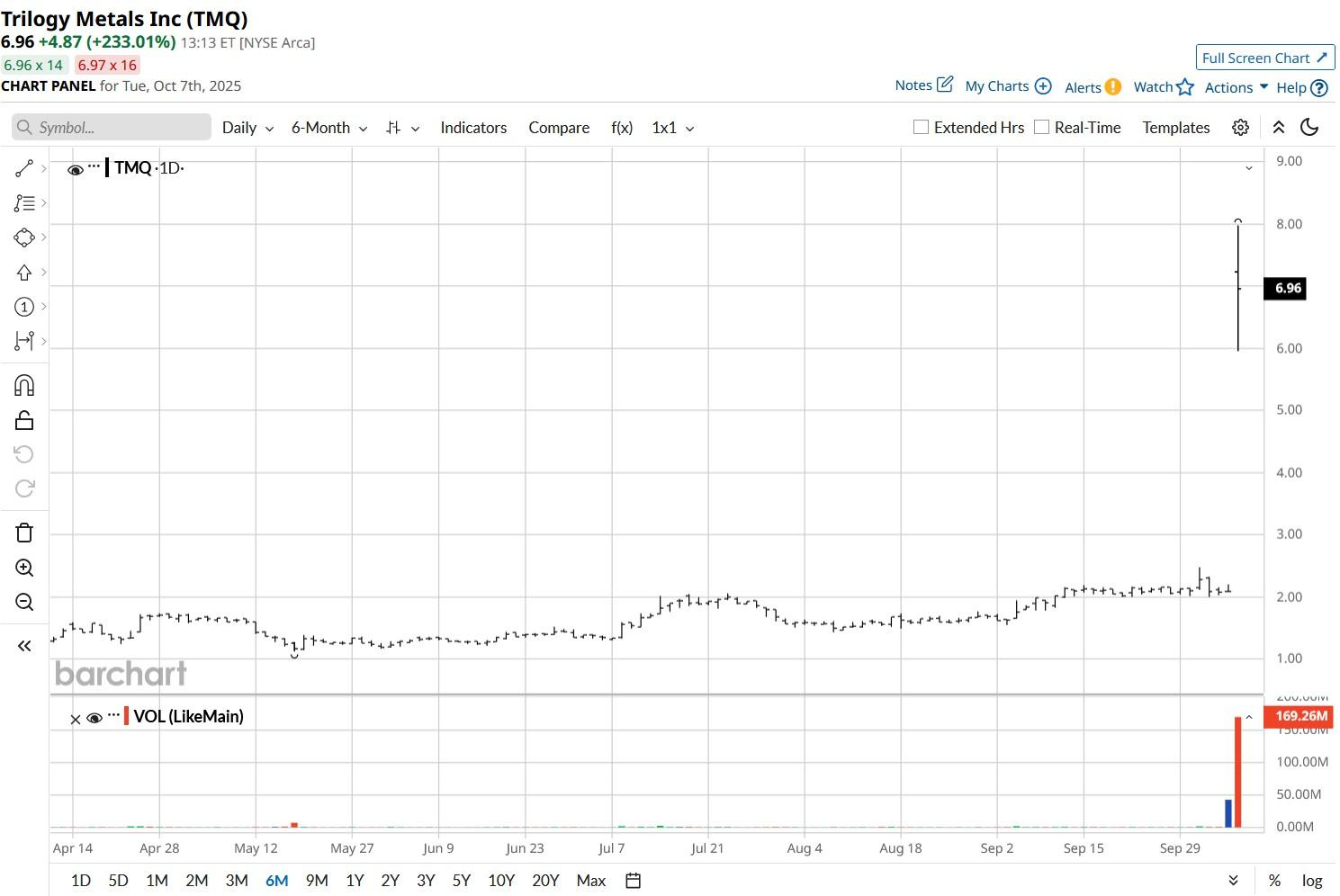This screenshot has height=896, width=1340.
Task: Switch to dark mode moon icon
Action: point(1309,128)
